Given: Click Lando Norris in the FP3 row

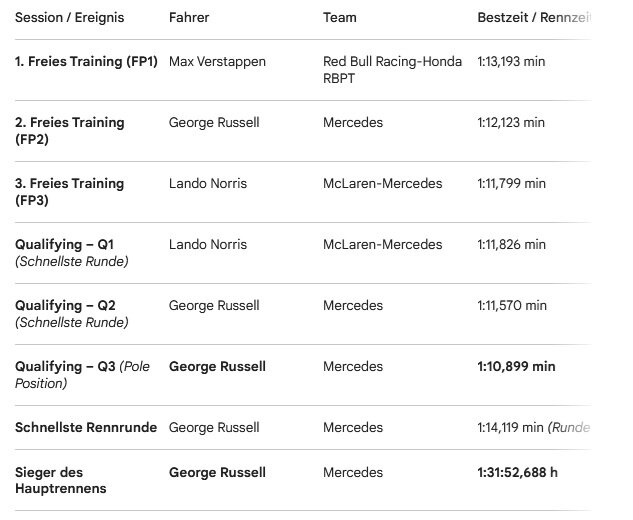Looking at the screenshot, I should 208,183.
